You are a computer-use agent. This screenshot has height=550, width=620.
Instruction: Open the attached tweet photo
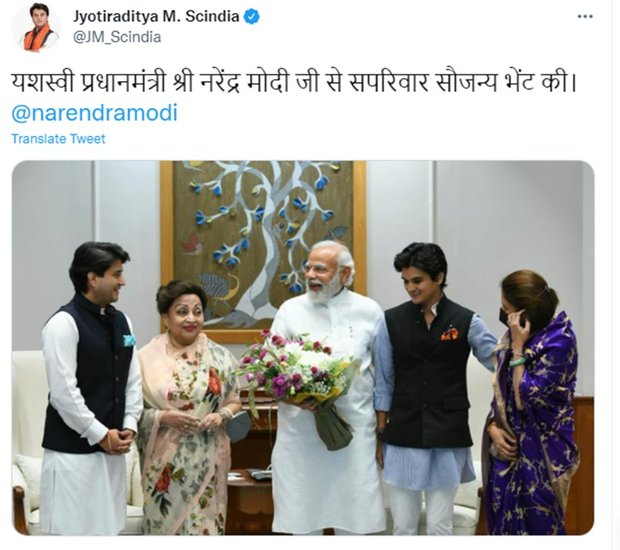303,348
